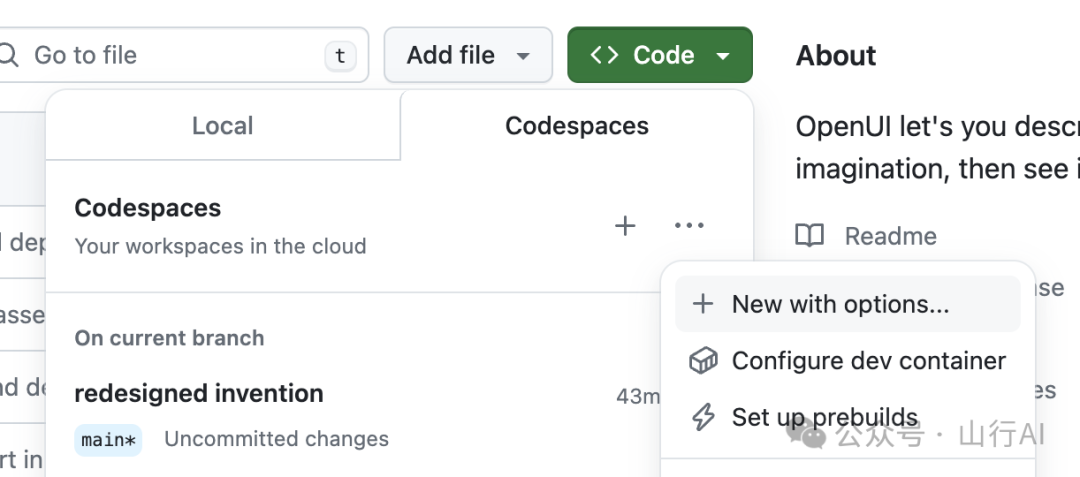Select the Codespaces tab
Image resolution: width=1080 pixels, height=477 pixels.
(577, 125)
